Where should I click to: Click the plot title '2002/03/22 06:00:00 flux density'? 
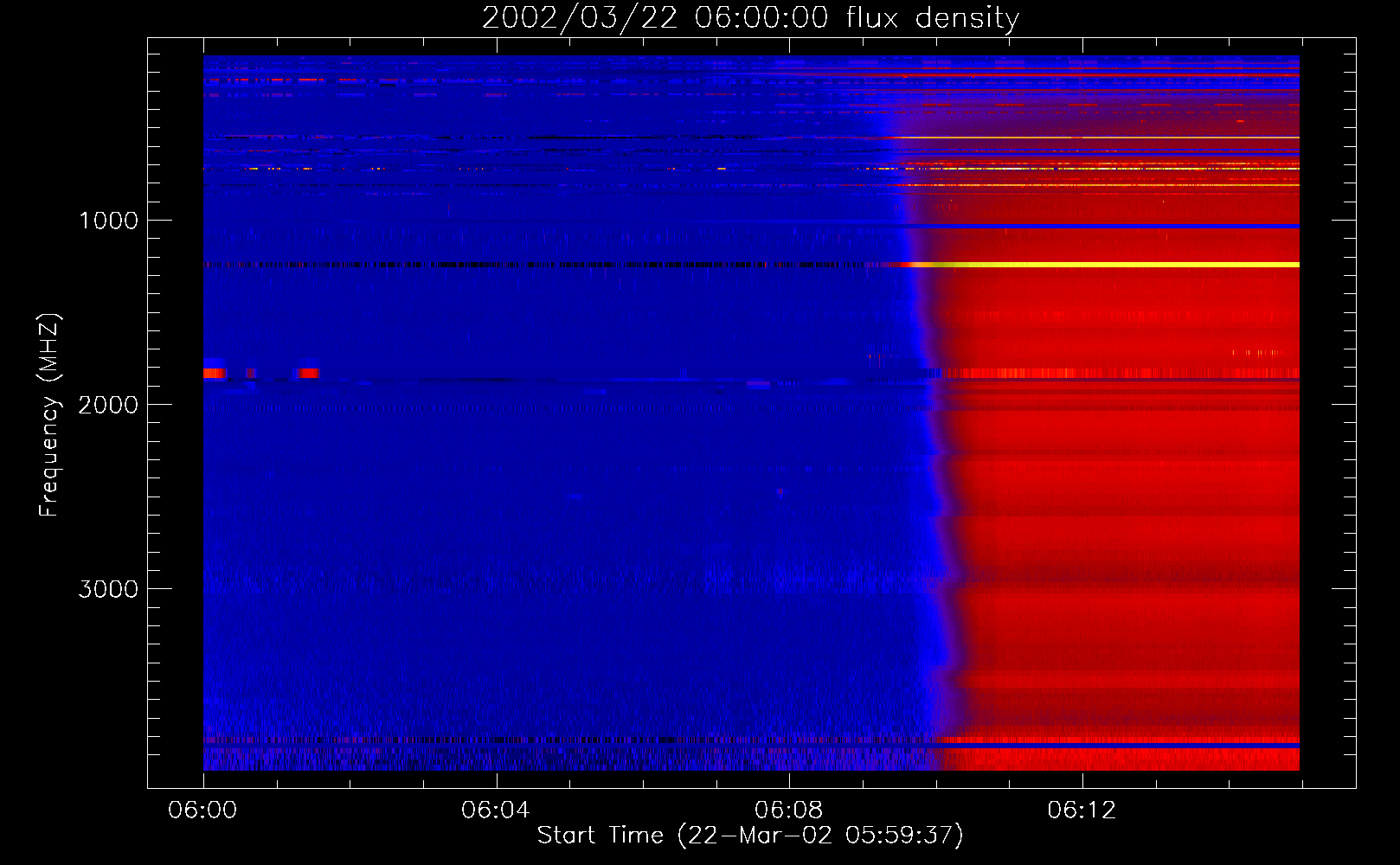(x=750, y=18)
